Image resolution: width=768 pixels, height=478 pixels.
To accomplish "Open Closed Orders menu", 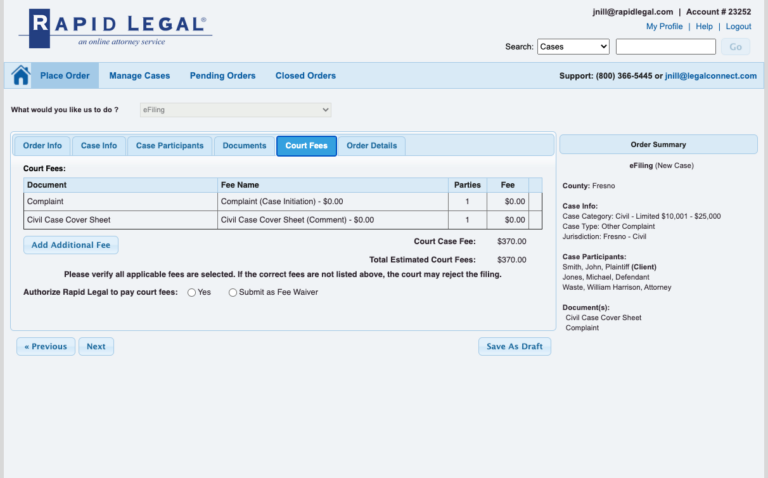I will coord(306,75).
